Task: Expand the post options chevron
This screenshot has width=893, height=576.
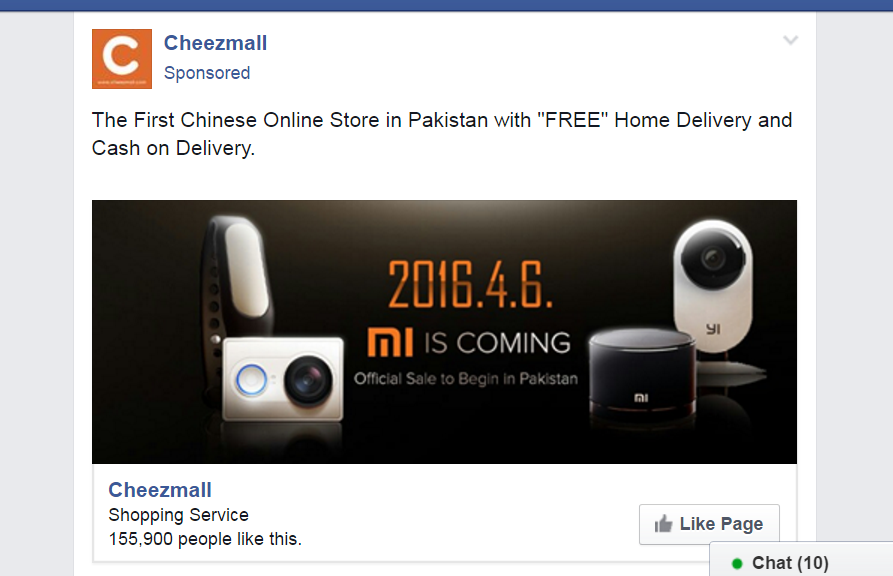Action: [x=790, y=40]
